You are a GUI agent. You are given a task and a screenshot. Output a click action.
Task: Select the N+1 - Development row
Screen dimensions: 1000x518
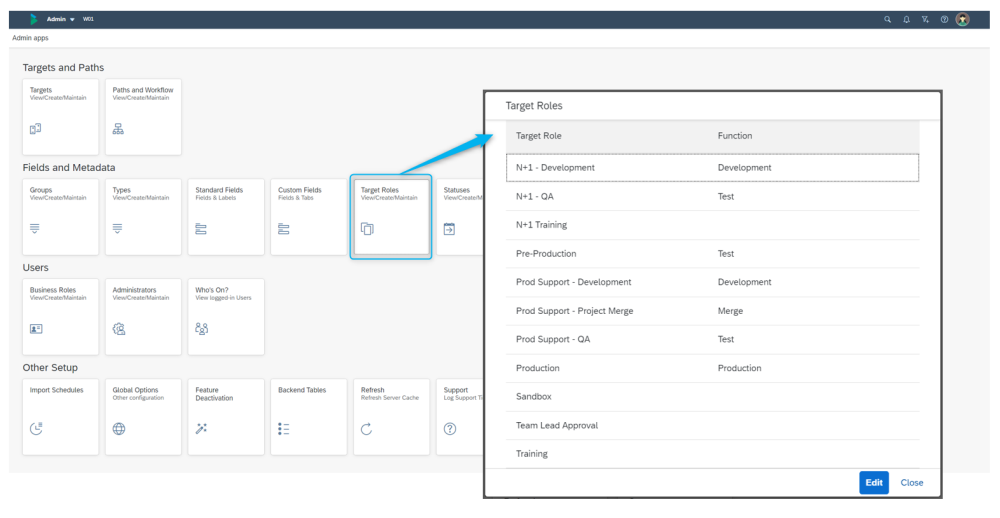pyautogui.click(x=712, y=168)
